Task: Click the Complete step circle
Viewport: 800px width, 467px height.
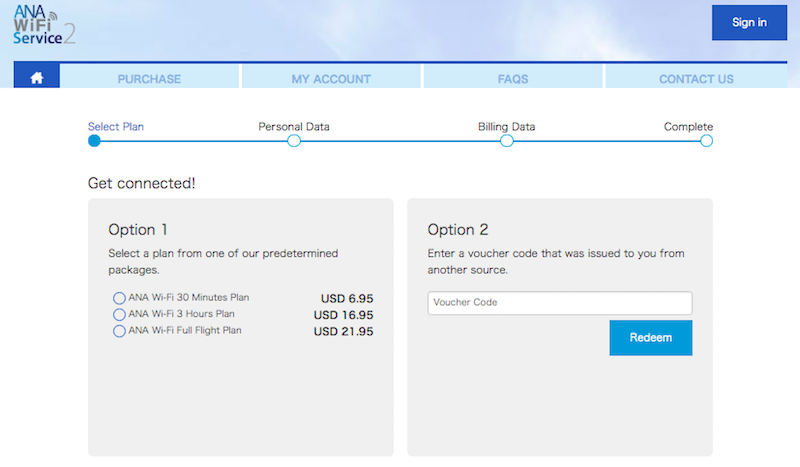Action: point(706,141)
